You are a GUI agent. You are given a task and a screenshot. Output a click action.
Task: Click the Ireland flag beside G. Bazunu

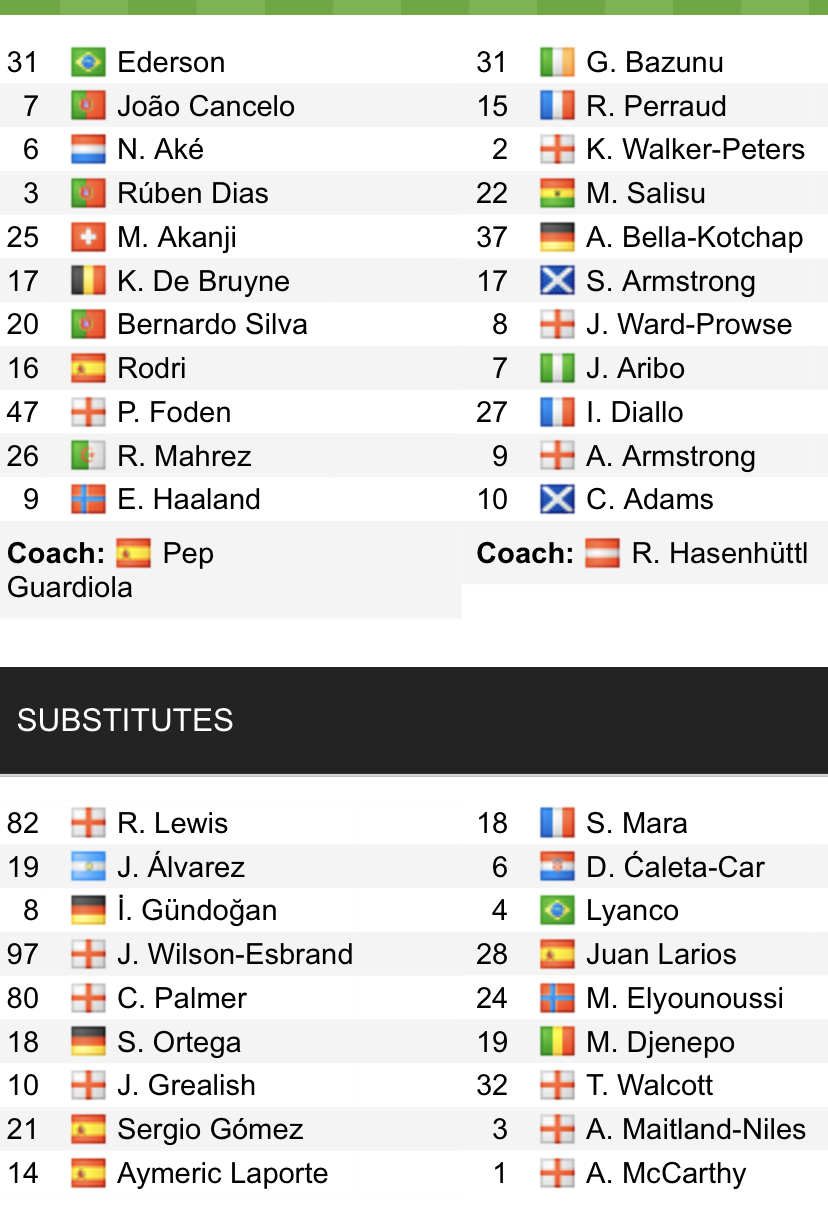[557, 62]
